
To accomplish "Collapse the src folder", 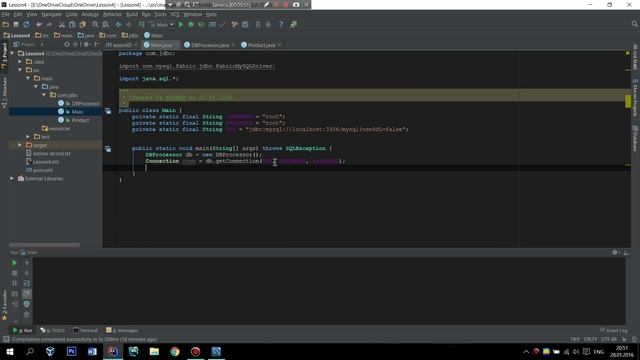I will point(20,70).
